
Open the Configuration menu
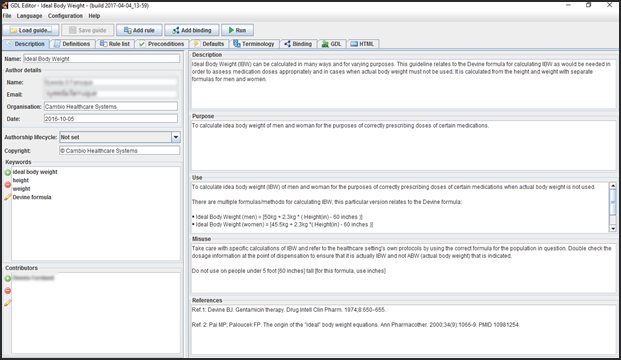[x=65, y=16]
